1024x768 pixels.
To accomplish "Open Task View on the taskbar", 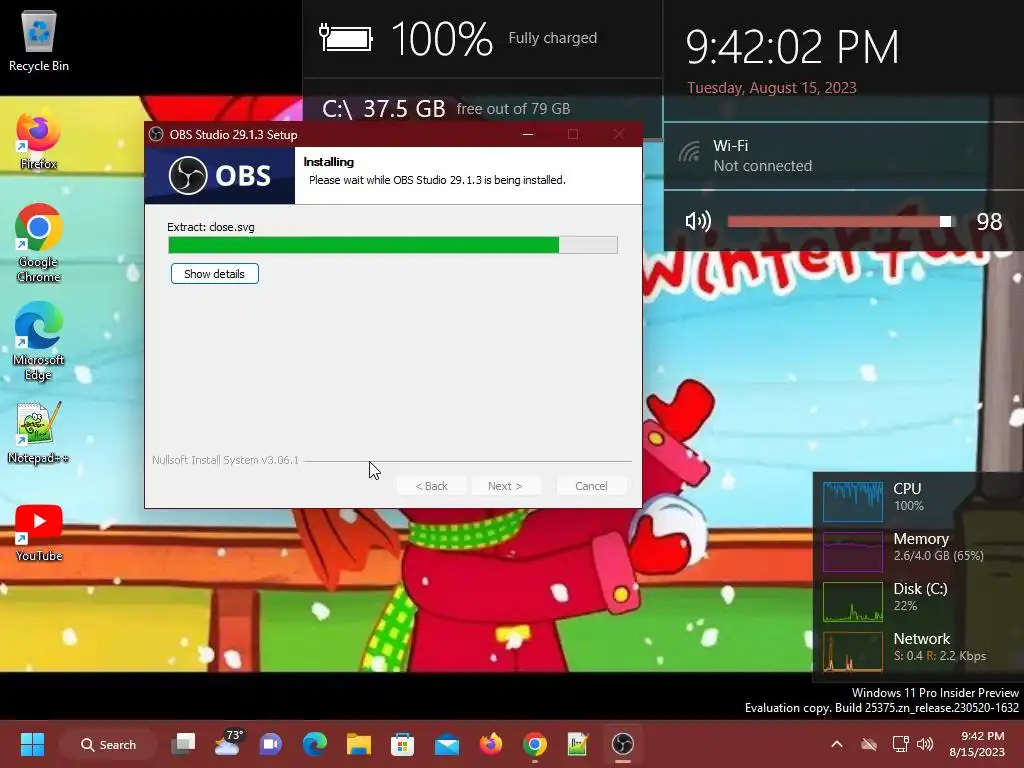I will 184,744.
